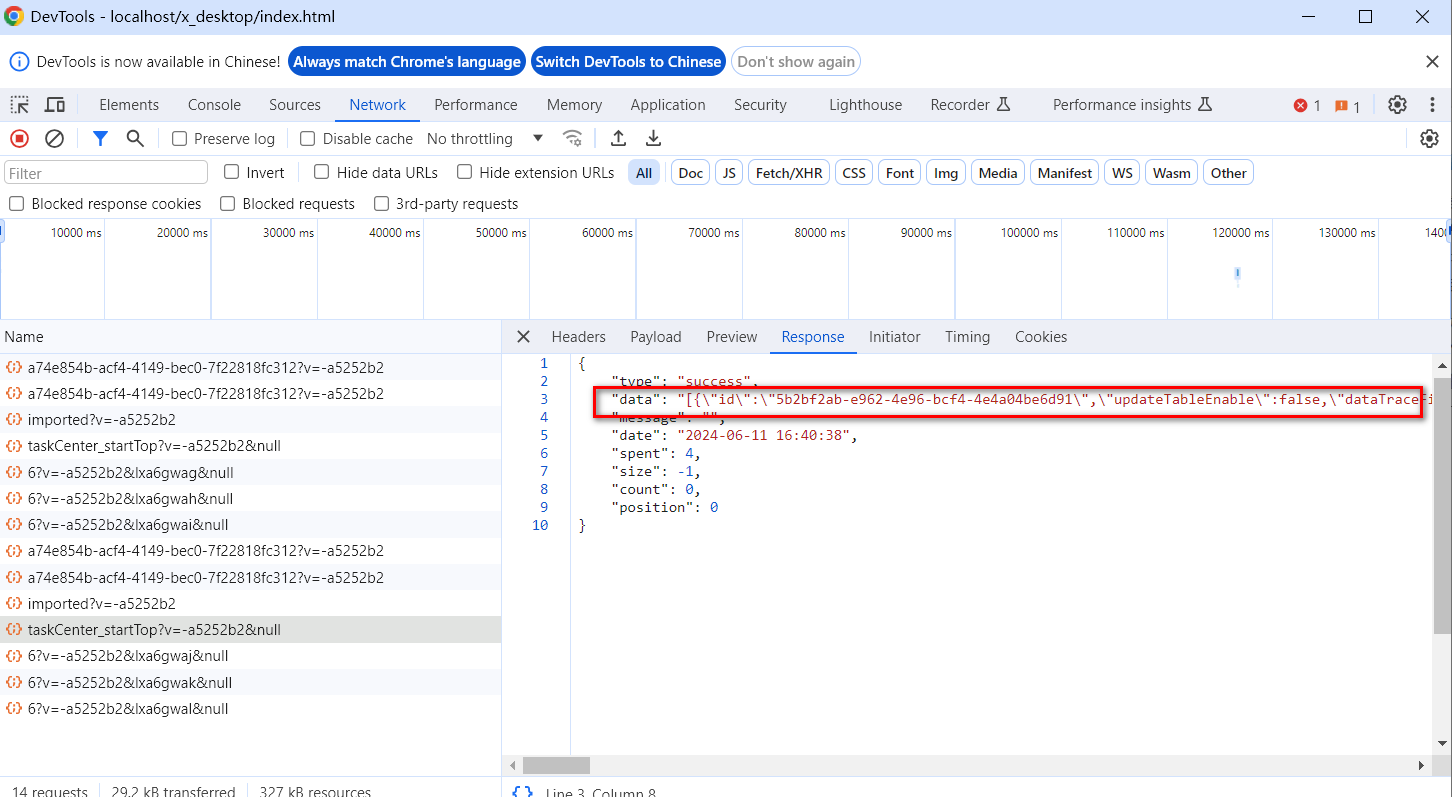The width and height of the screenshot is (1452, 797).
Task: Select the imported?v=-a5252b2 request
Action: (102, 420)
